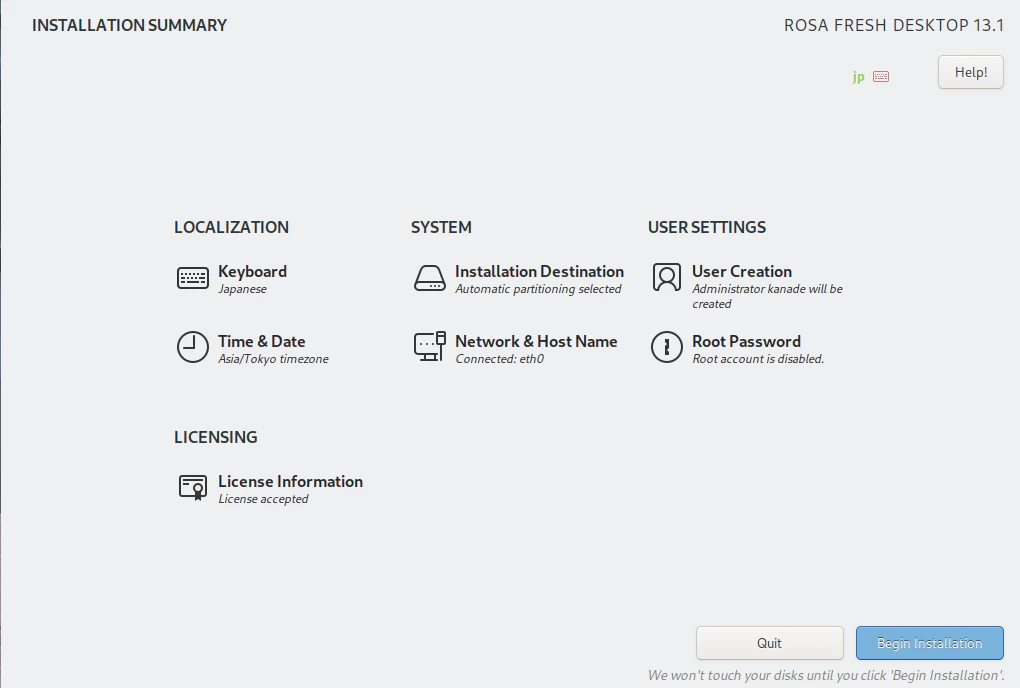Click 'Automatic partitioning selected' status text
The width and height of the screenshot is (1020, 688).
click(538, 289)
